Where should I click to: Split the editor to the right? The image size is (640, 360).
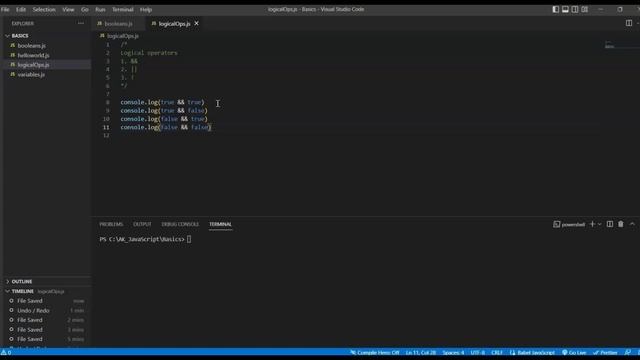(629, 23)
